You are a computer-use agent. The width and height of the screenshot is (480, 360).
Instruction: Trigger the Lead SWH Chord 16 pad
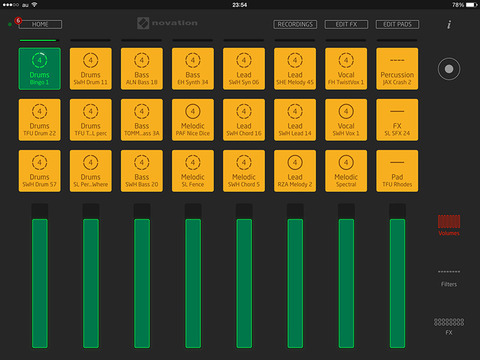(244, 120)
